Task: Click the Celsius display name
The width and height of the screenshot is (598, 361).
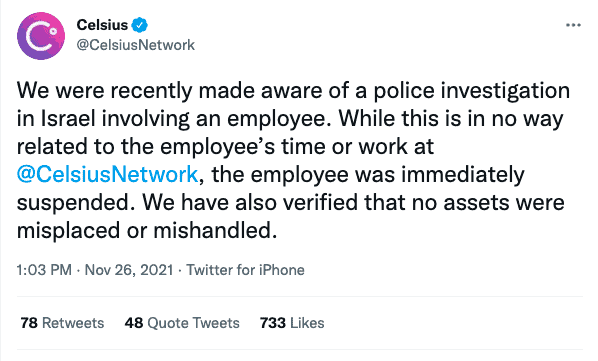Action: tap(102, 25)
